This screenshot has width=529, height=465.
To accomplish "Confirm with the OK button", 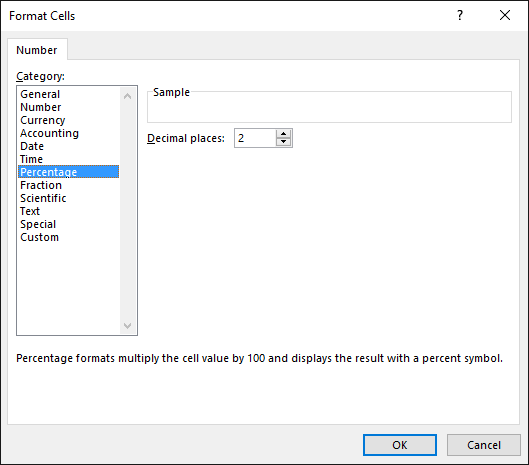I will click(400, 445).
